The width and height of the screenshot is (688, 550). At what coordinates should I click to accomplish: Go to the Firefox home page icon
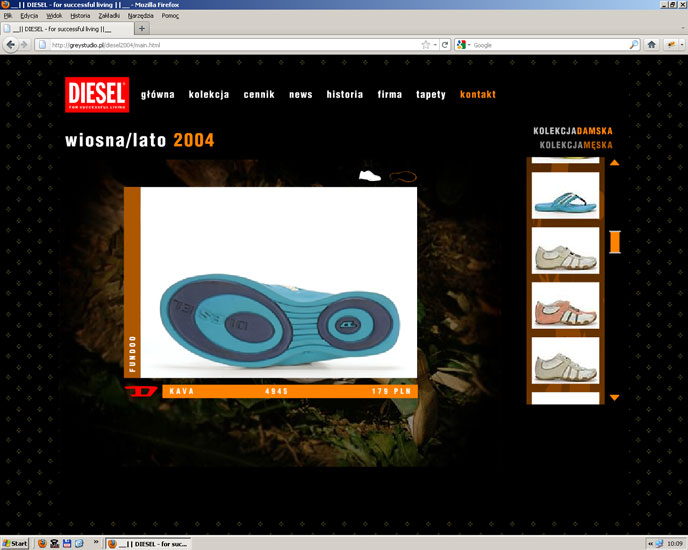[x=652, y=45]
